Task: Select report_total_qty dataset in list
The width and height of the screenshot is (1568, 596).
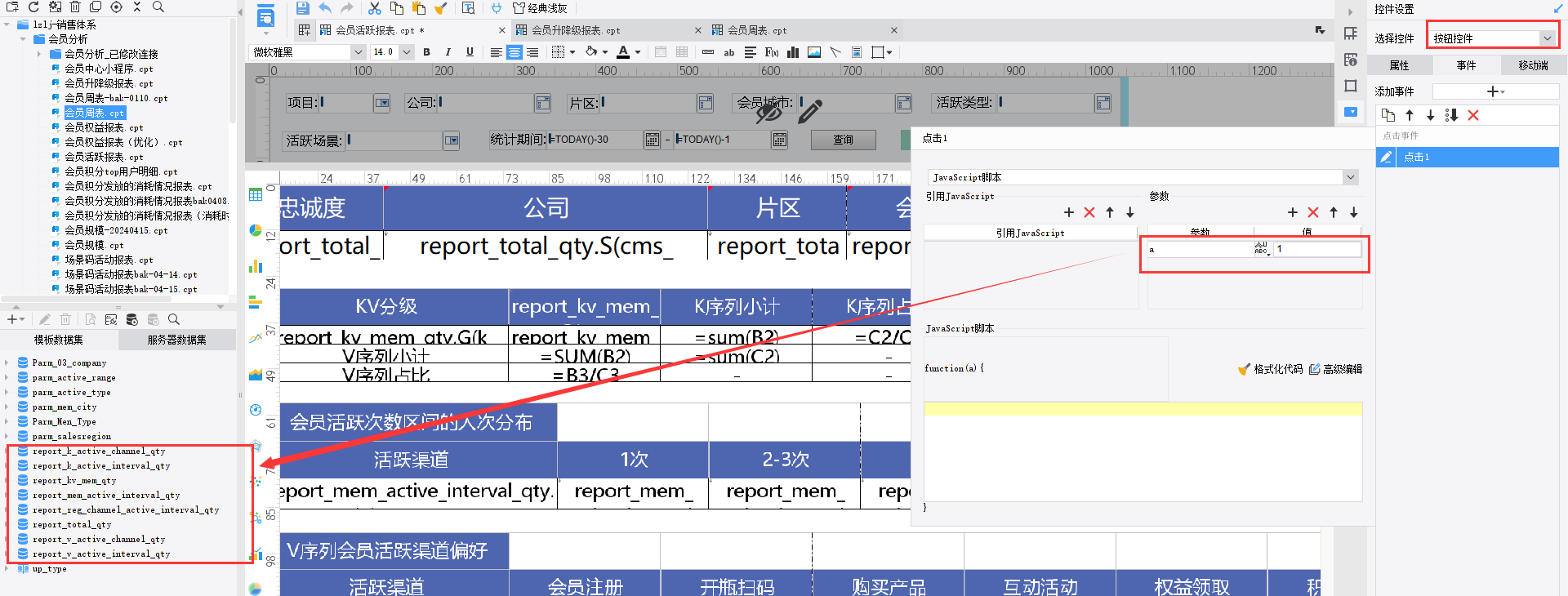Action: (x=72, y=524)
